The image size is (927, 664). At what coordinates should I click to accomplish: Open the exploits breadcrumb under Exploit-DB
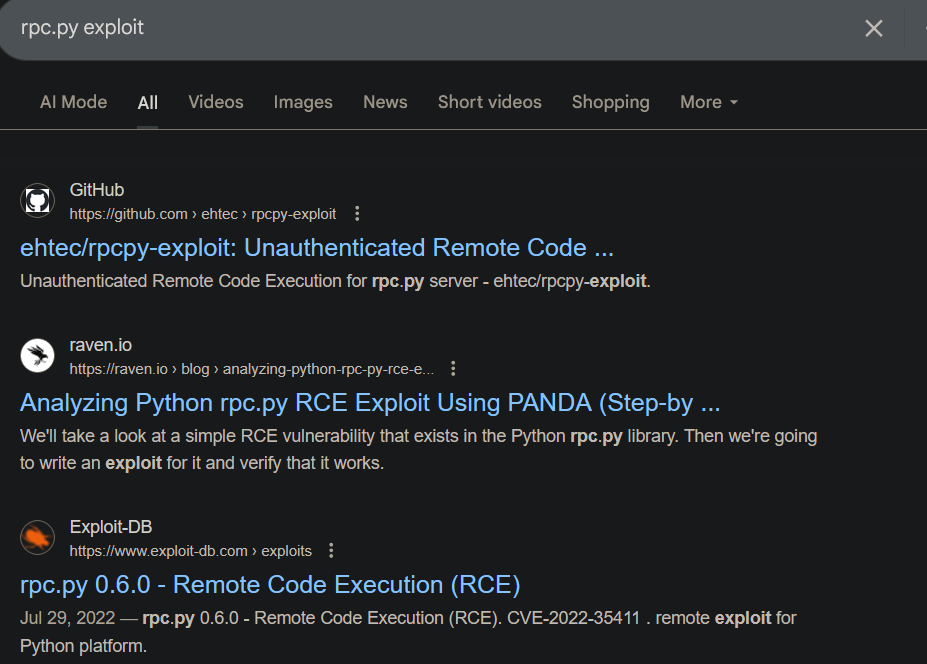(287, 550)
